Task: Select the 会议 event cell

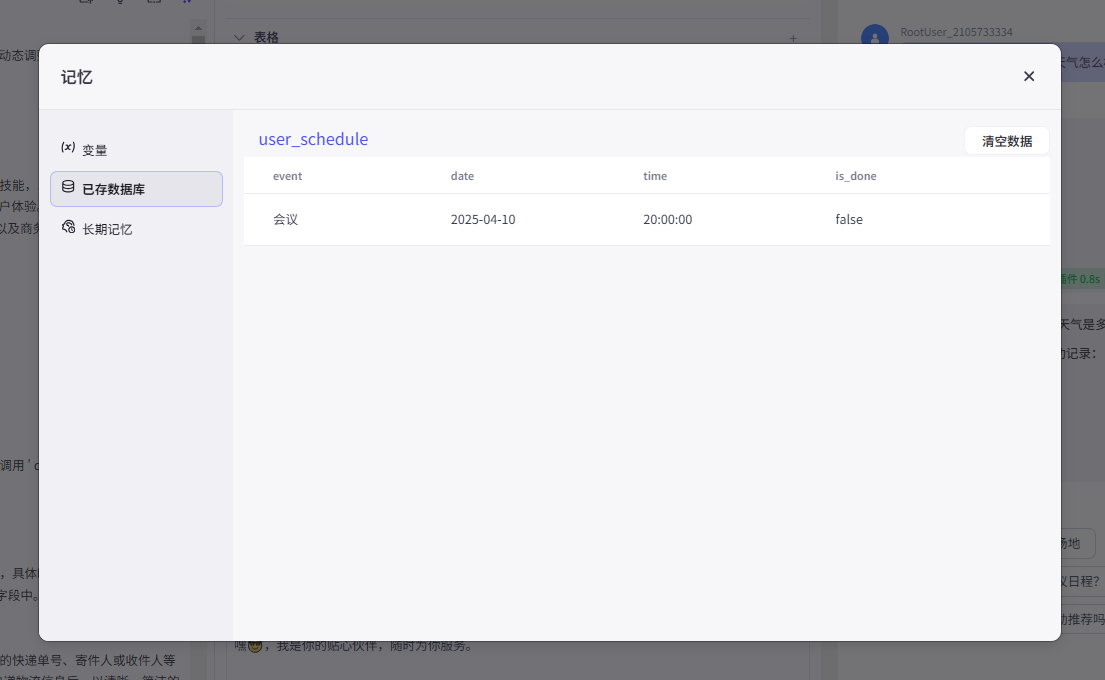Action: pyautogui.click(x=285, y=219)
